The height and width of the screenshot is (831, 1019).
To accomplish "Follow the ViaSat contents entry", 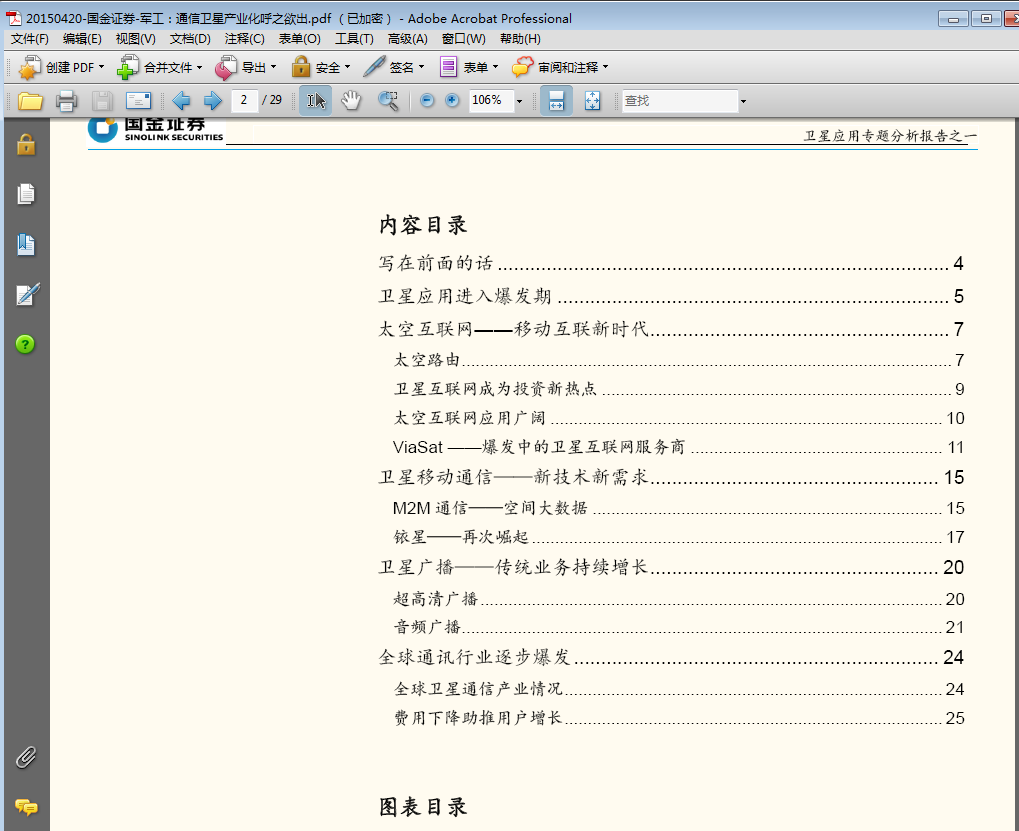I will click(678, 447).
